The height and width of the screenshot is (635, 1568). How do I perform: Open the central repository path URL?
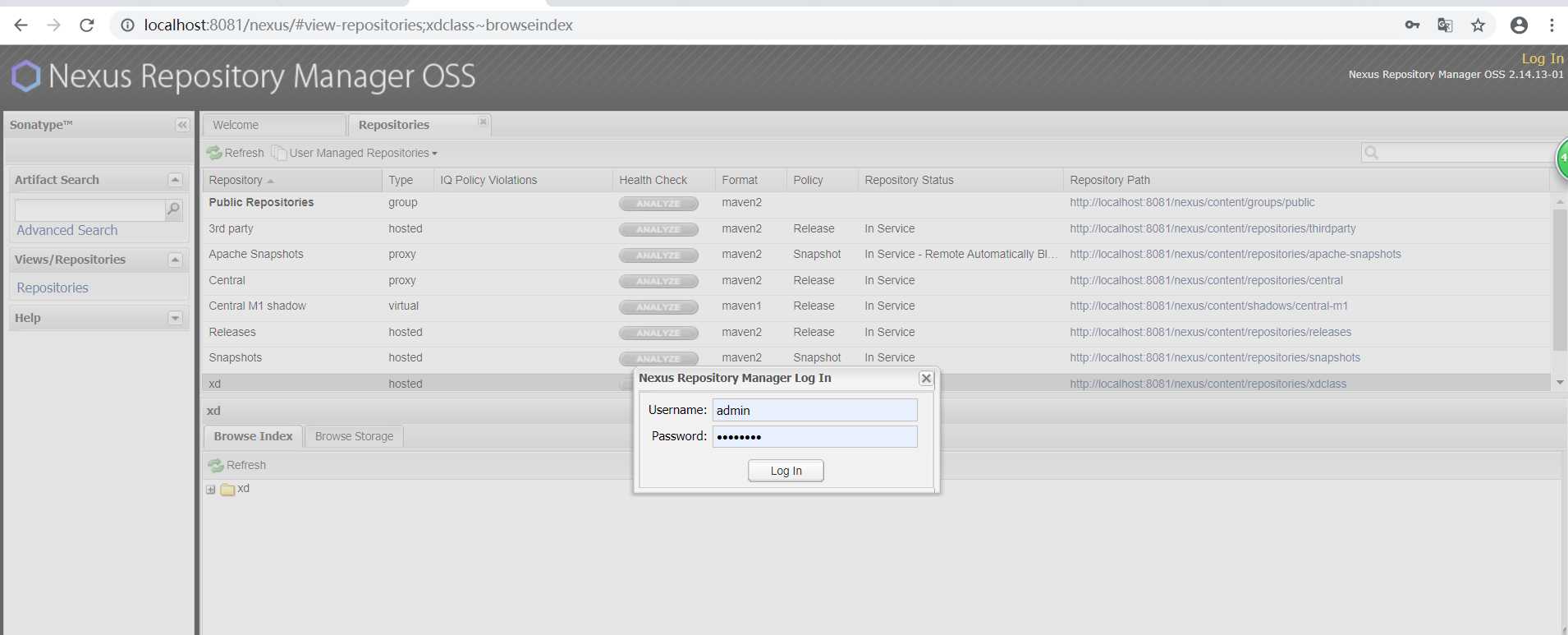[1206, 281]
